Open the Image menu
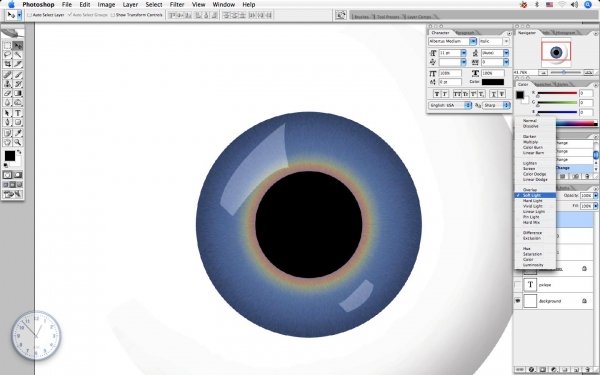 [x=106, y=5]
